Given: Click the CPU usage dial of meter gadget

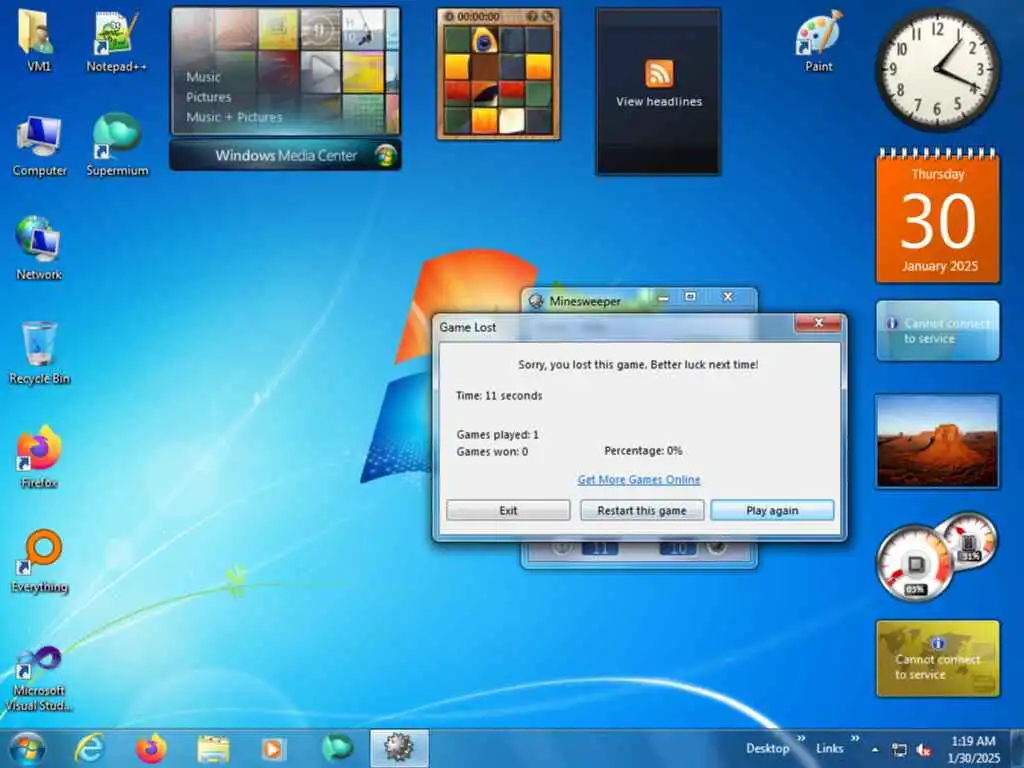Looking at the screenshot, I should pos(915,564).
